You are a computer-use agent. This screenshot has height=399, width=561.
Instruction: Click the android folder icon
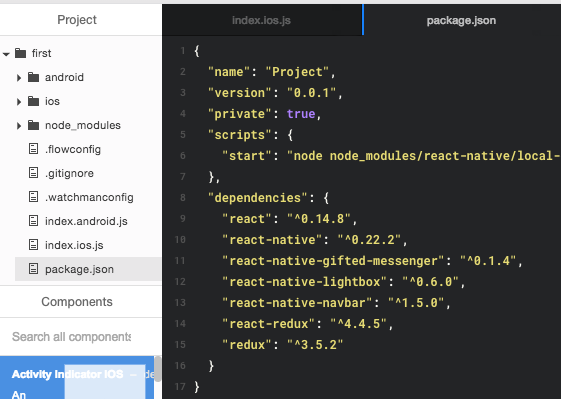[33, 77]
